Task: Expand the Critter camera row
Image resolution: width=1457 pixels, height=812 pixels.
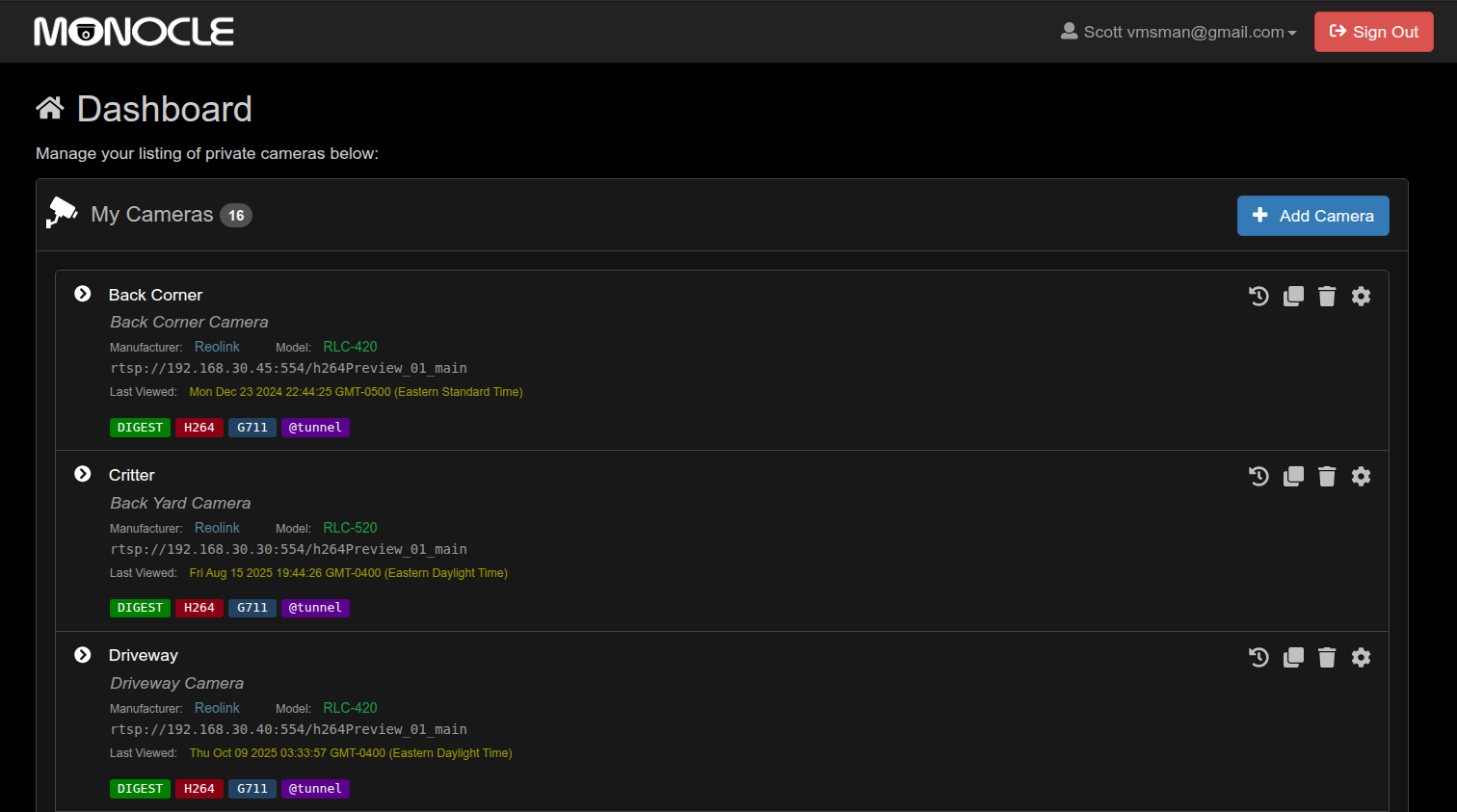Action: pos(83,474)
